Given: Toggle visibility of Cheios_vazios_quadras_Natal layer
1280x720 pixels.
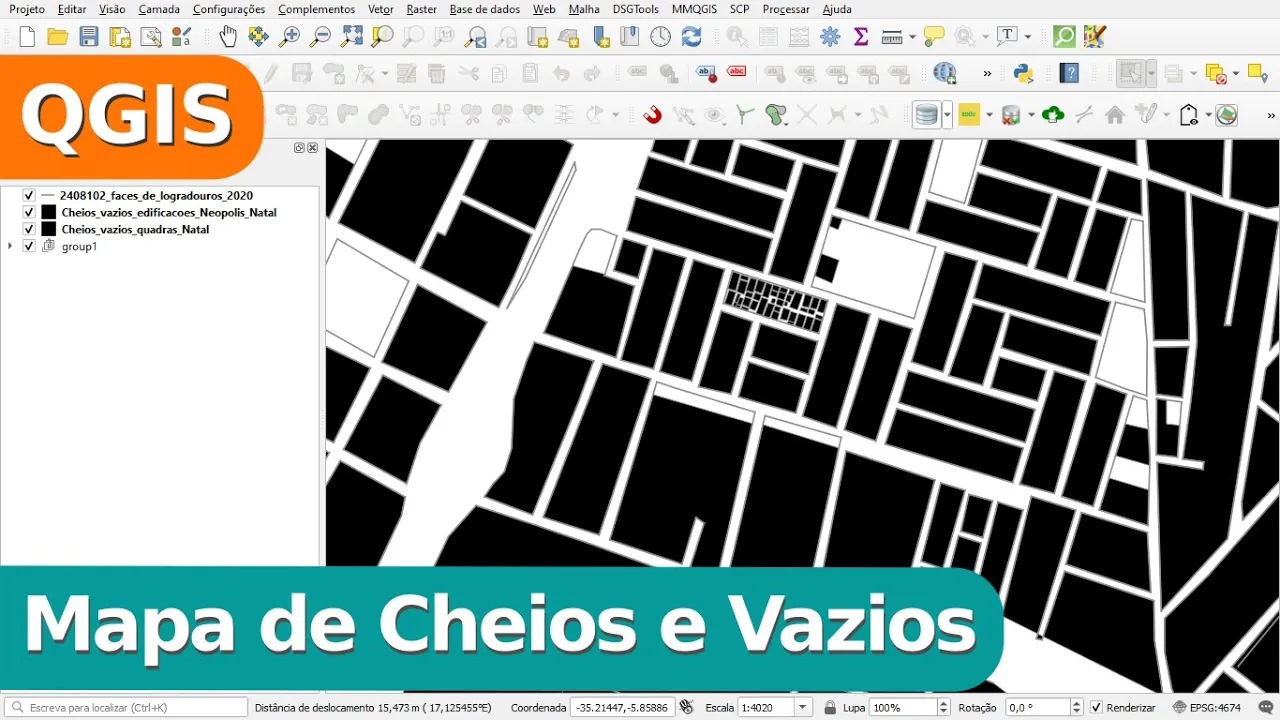Looking at the screenshot, I should (x=29, y=230).
